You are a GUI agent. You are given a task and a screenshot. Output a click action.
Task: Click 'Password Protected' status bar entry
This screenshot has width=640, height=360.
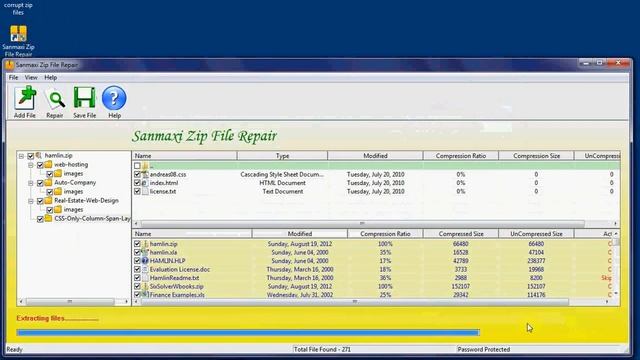[484, 349]
